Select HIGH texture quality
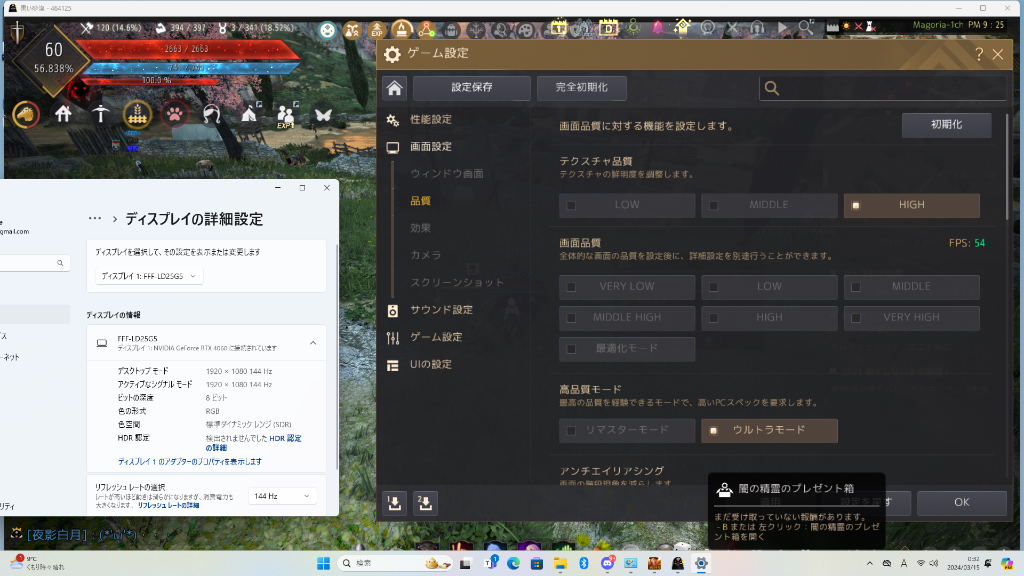Image resolution: width=1024 pixels, height=576 pixels. click(x=912, y=205)
